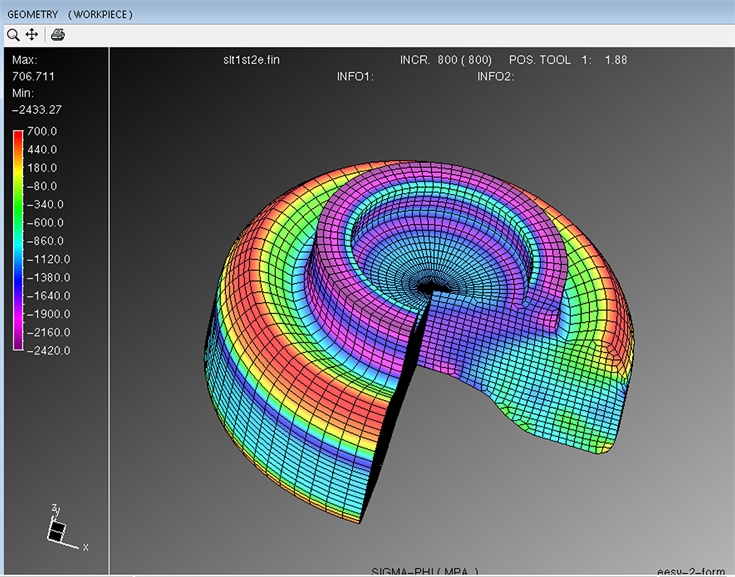Viewport: 735px width, 577px height.
Task: Click the INFO2 field label
Action: tap(495, 76)
